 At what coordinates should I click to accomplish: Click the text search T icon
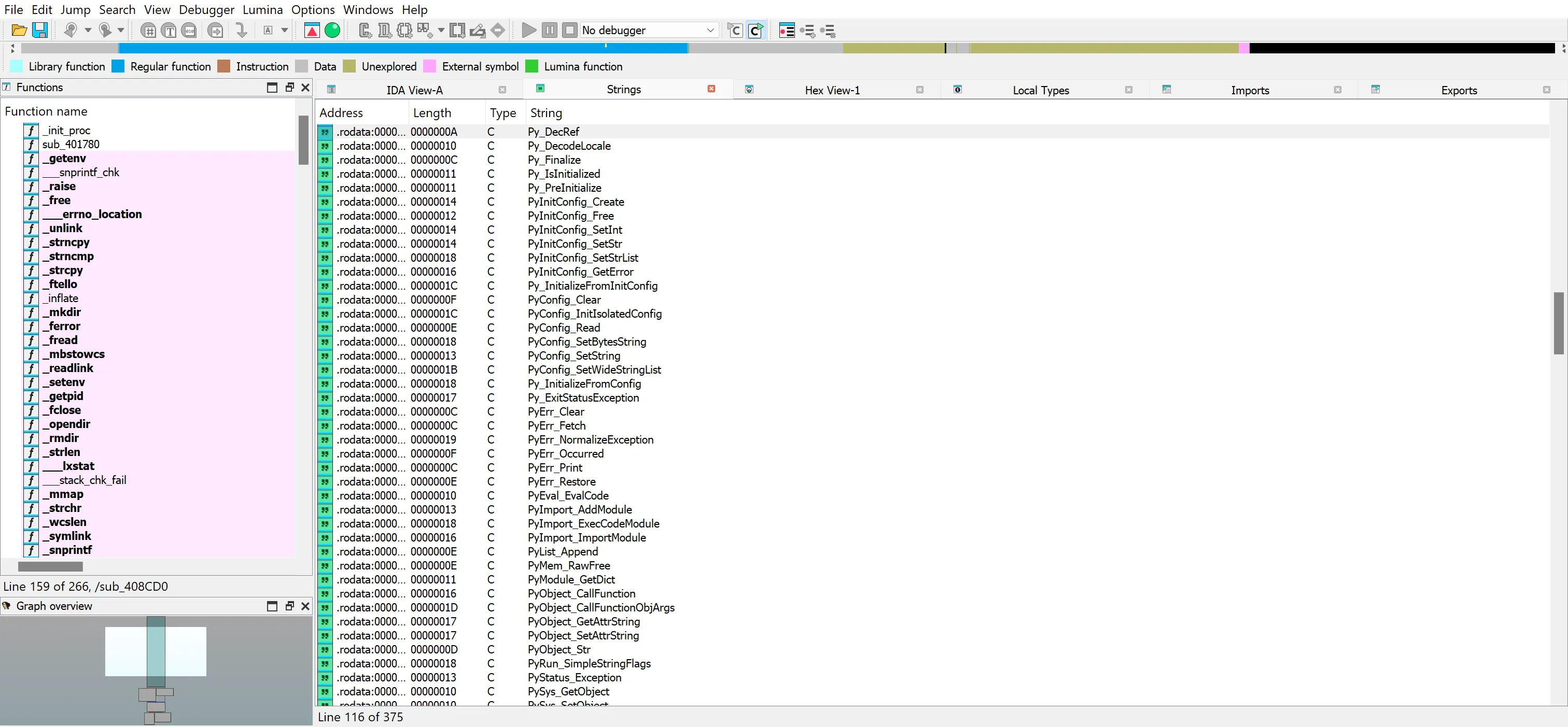[x=169, y=30]
